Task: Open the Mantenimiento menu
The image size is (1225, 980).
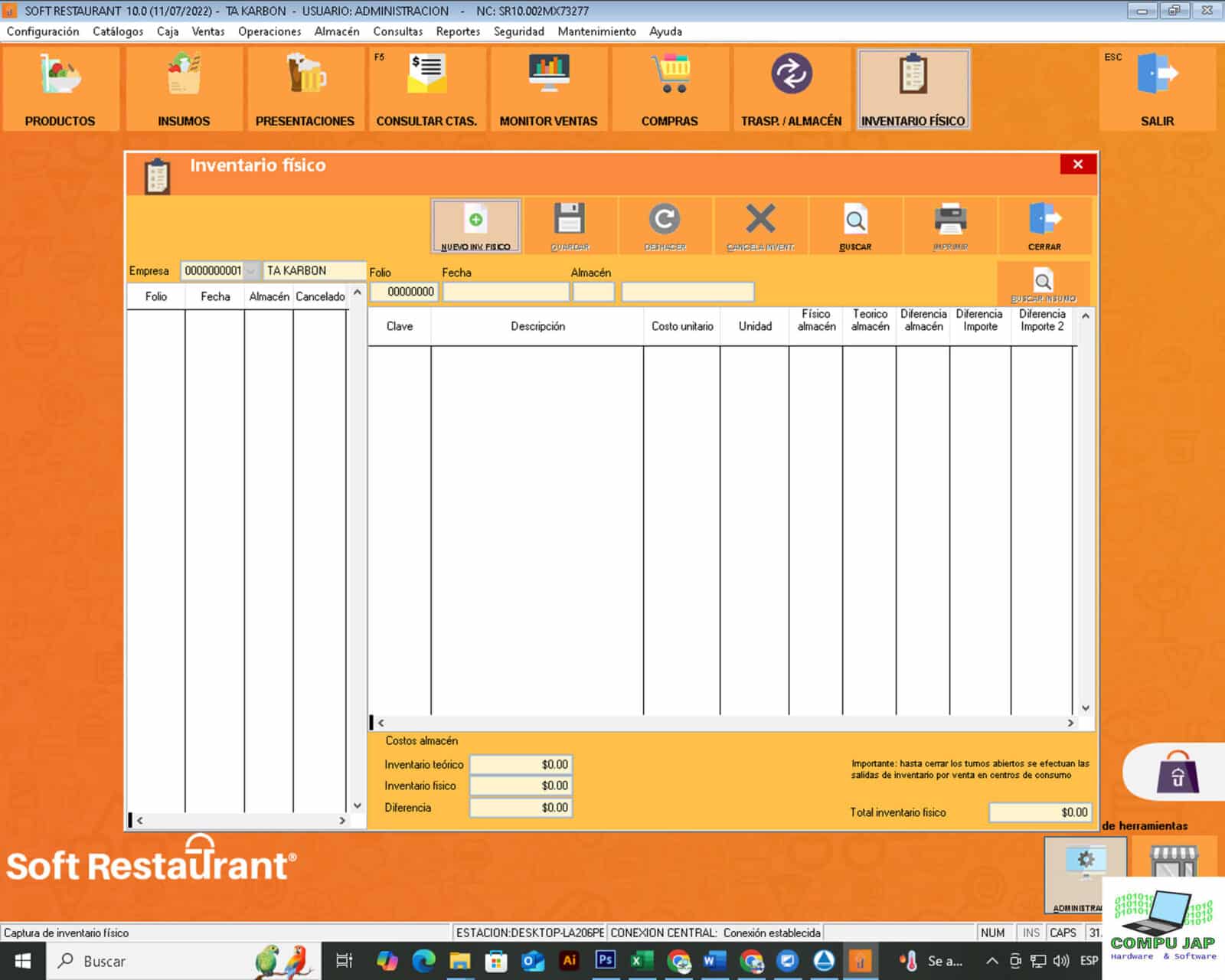Action: pos(596,31)
